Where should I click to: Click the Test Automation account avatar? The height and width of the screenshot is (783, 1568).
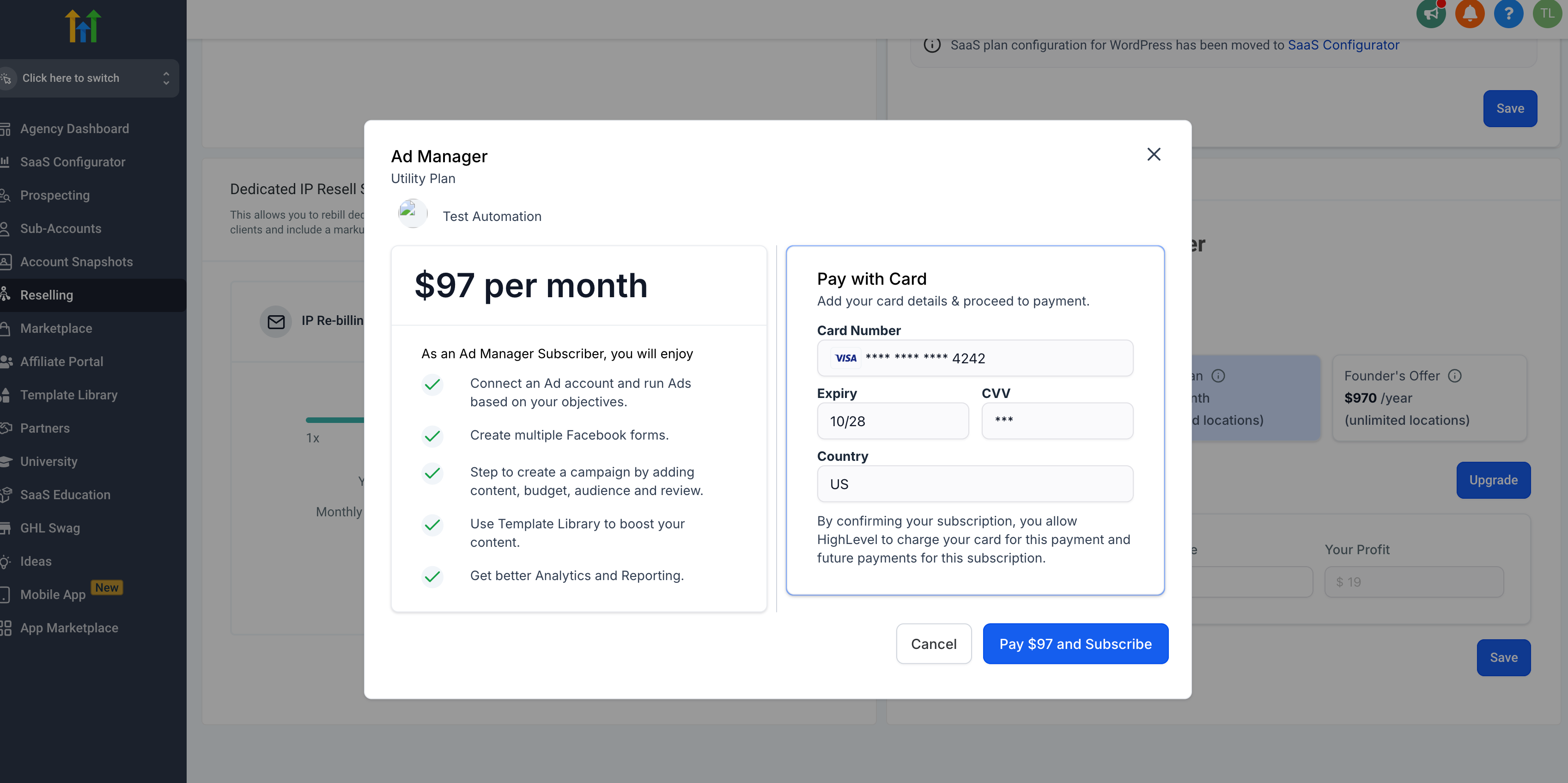pyautogui.click(x=413, y=214)
